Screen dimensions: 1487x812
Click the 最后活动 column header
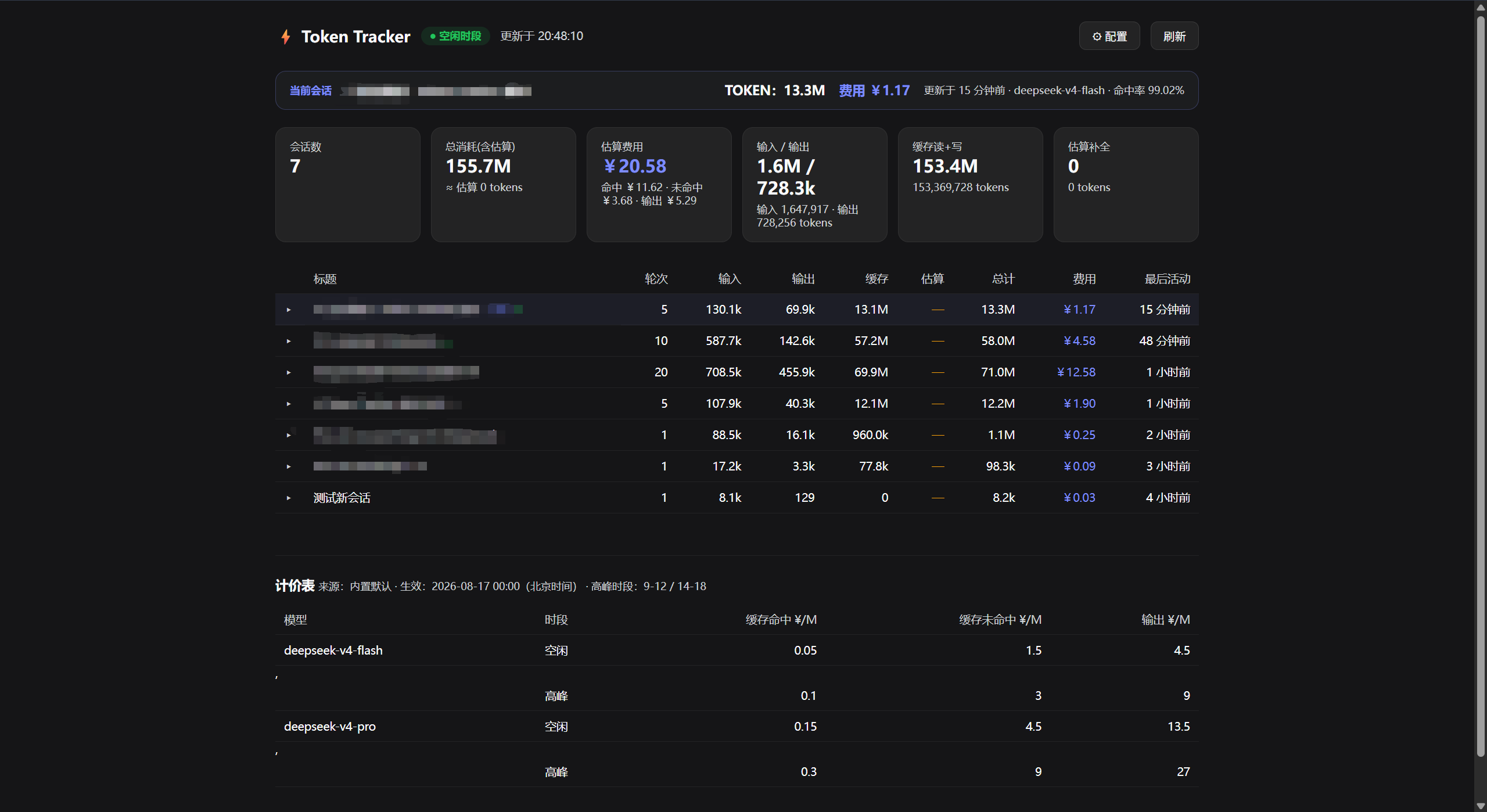pyautogui.click(x=1167, y=279)
